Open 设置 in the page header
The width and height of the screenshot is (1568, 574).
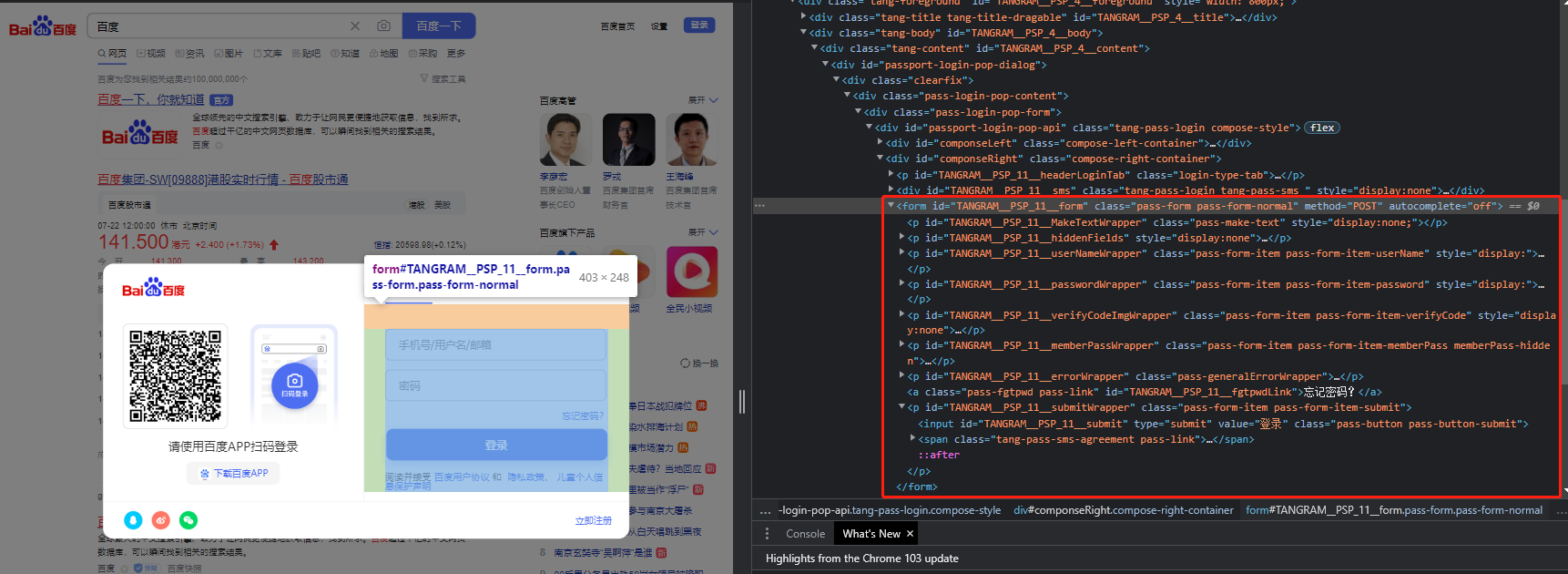coord(659,26)
